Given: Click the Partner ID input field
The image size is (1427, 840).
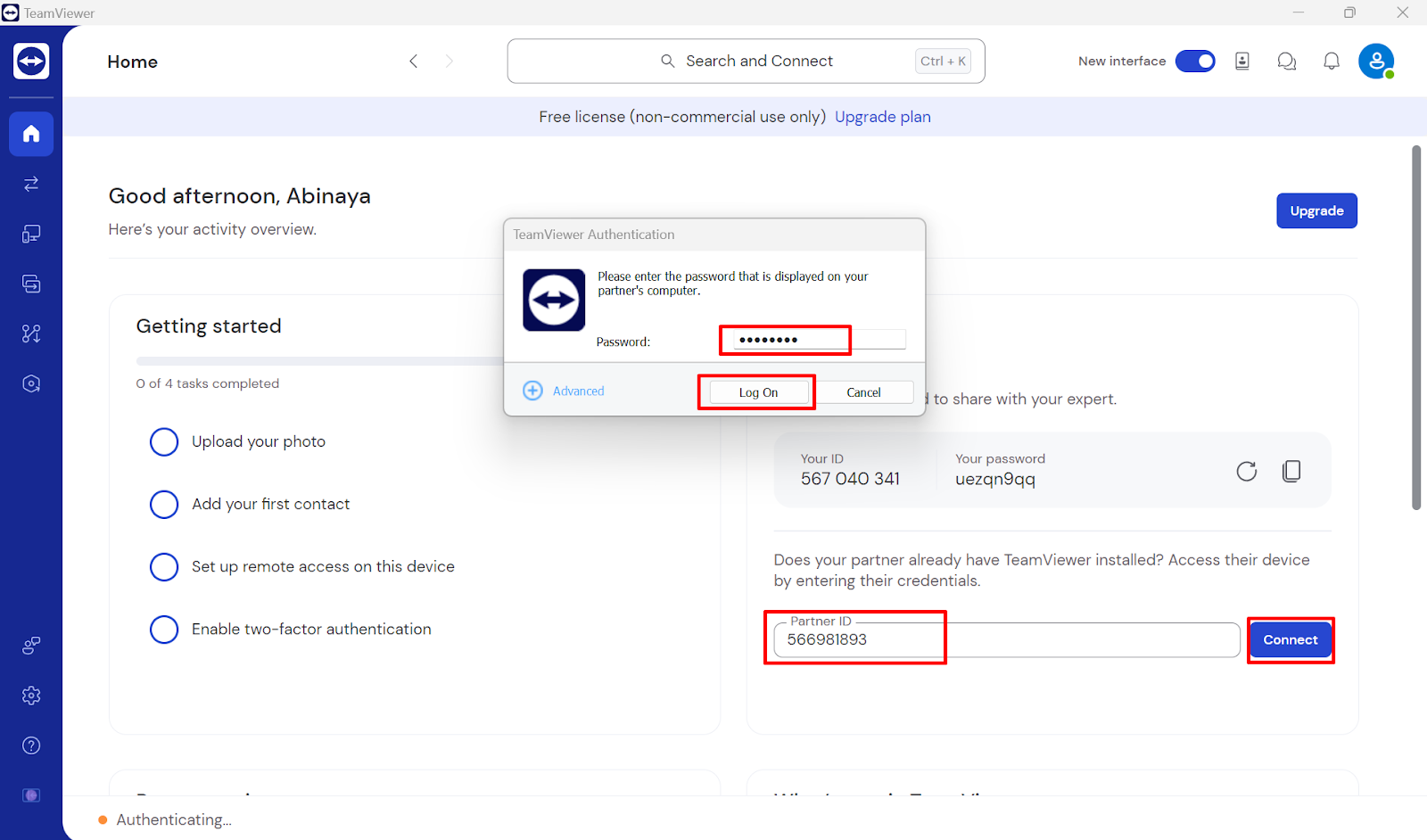Looking at the screenshot, I should [x=1007, y=639].
